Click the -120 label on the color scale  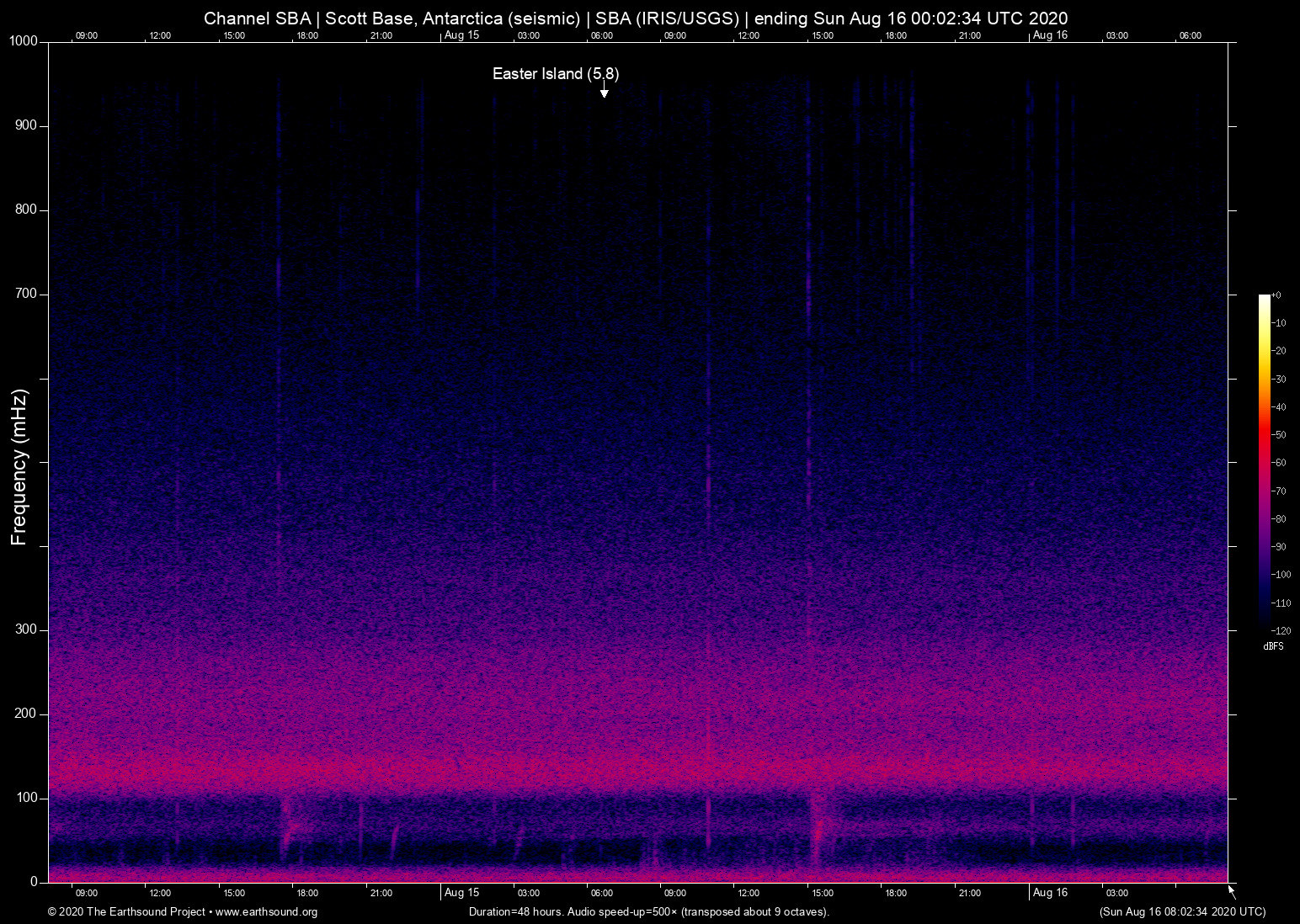coord(1280,630)
